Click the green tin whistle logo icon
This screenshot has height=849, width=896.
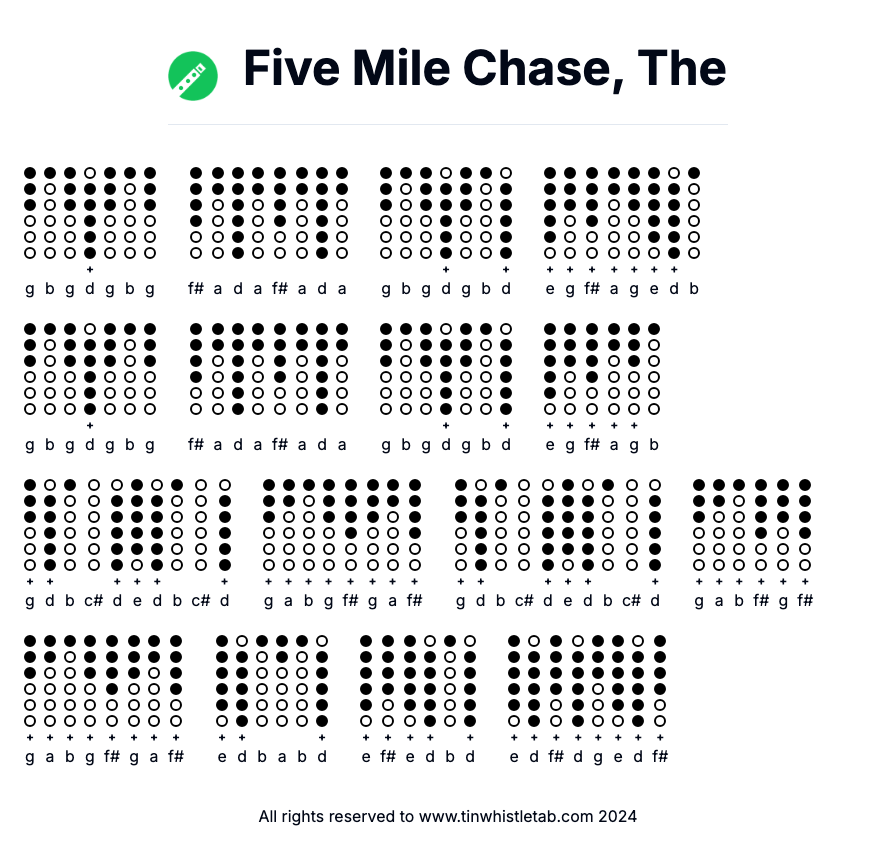coord(193,76)
